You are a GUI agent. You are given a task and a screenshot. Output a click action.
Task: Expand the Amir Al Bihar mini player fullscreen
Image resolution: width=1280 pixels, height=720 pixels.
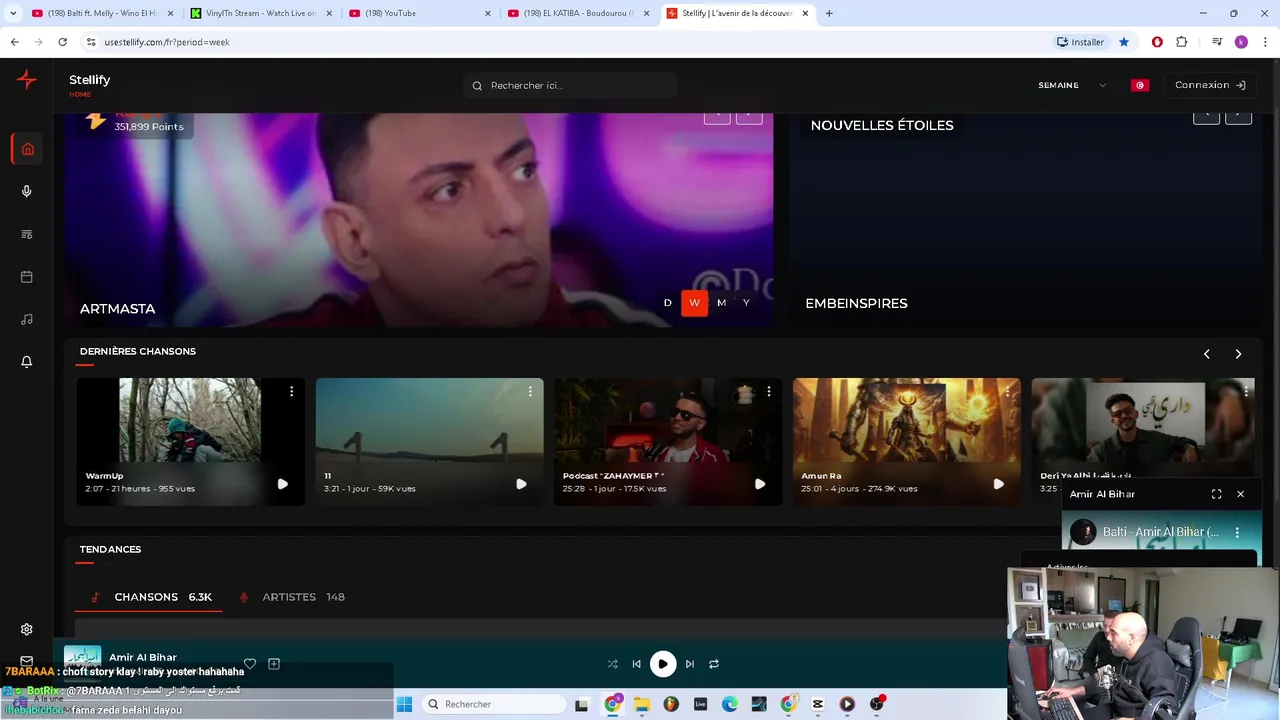[x=1216, y=494]
